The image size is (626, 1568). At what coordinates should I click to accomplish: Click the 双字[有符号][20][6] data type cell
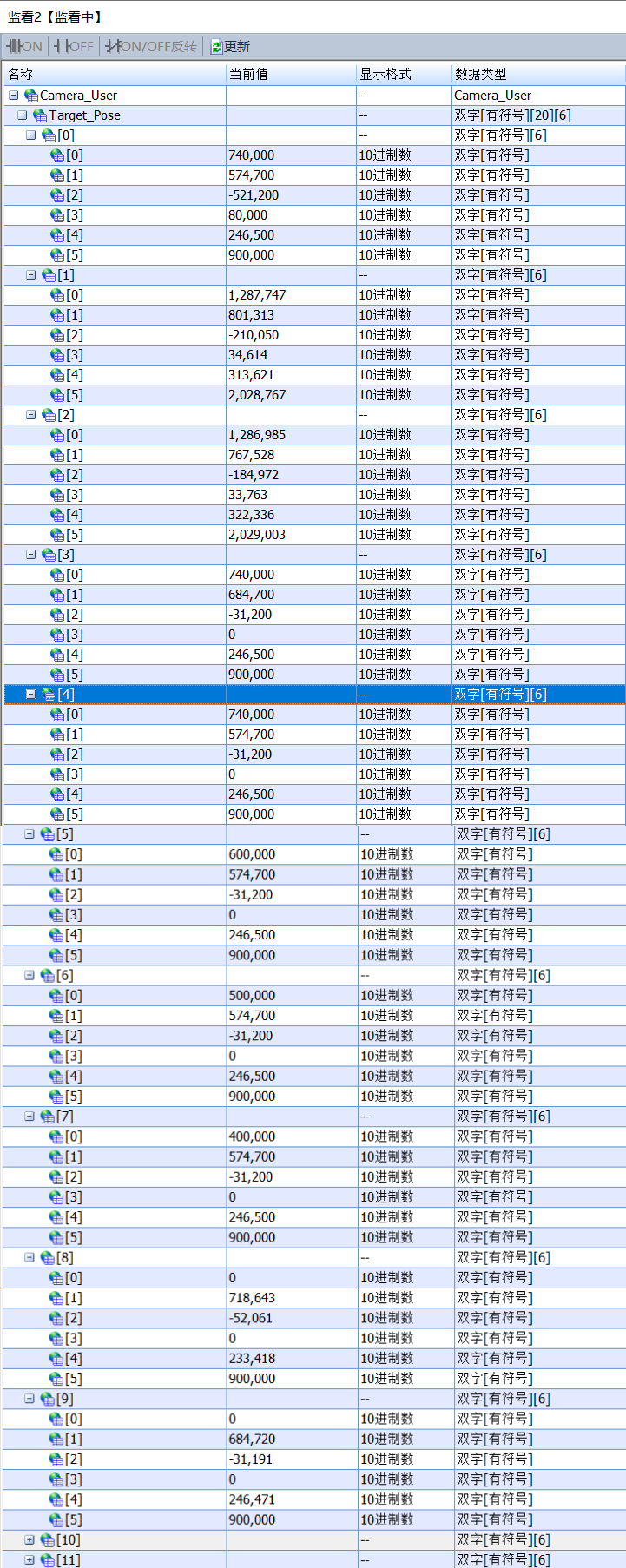tap(538, 115)
